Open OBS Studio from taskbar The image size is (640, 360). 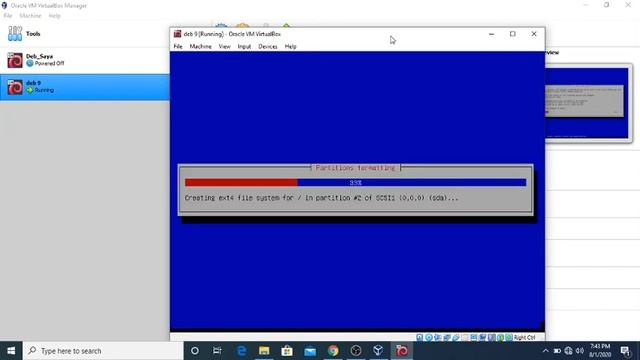point(356,351)
